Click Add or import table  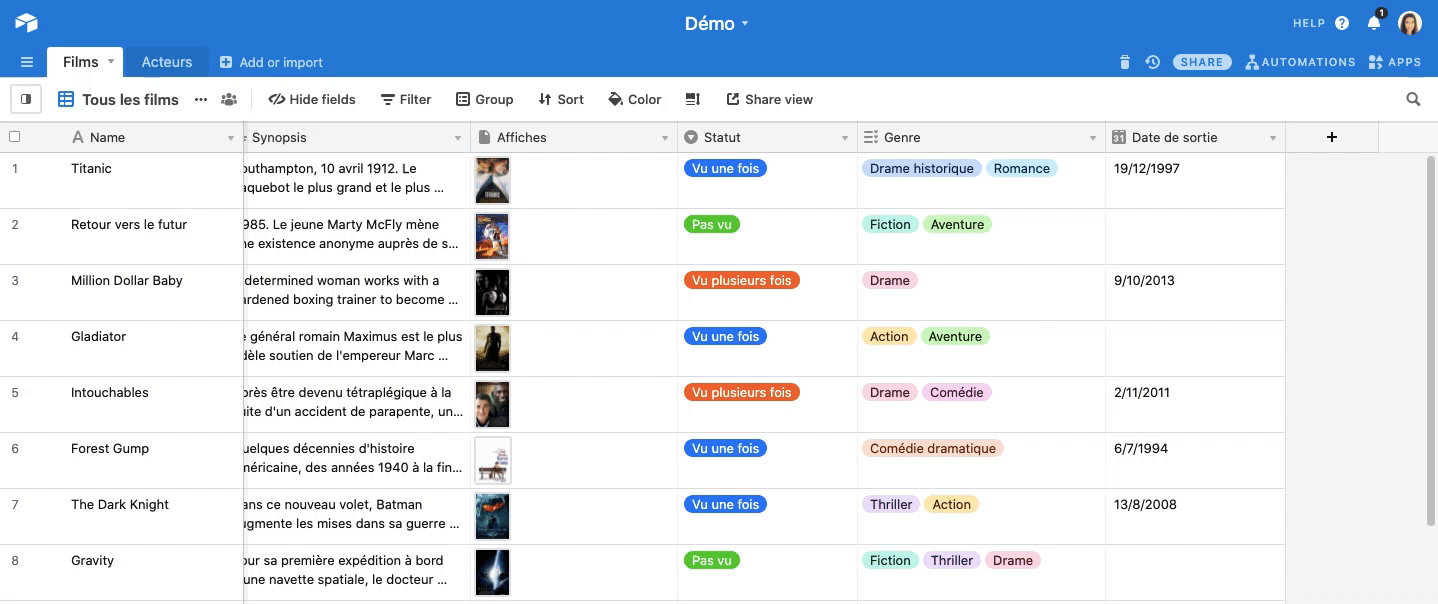point(271,62)
